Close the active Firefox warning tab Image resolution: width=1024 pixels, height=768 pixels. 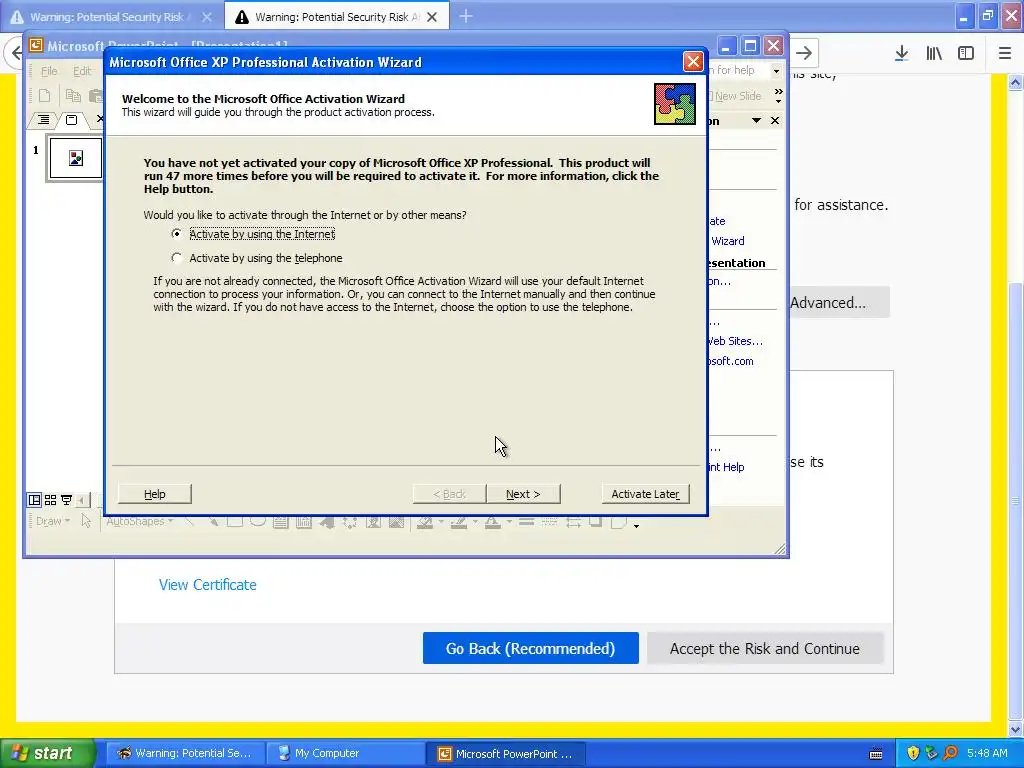click(x=432, y=17)
